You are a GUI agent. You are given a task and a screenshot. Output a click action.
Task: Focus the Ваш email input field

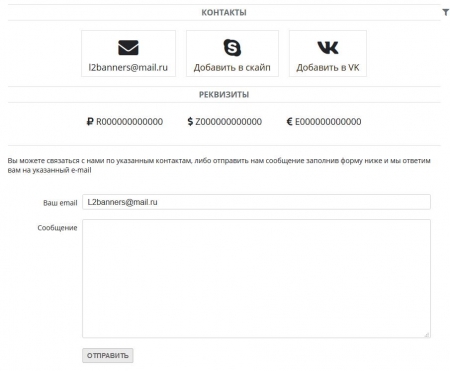(x=256, y=202)
